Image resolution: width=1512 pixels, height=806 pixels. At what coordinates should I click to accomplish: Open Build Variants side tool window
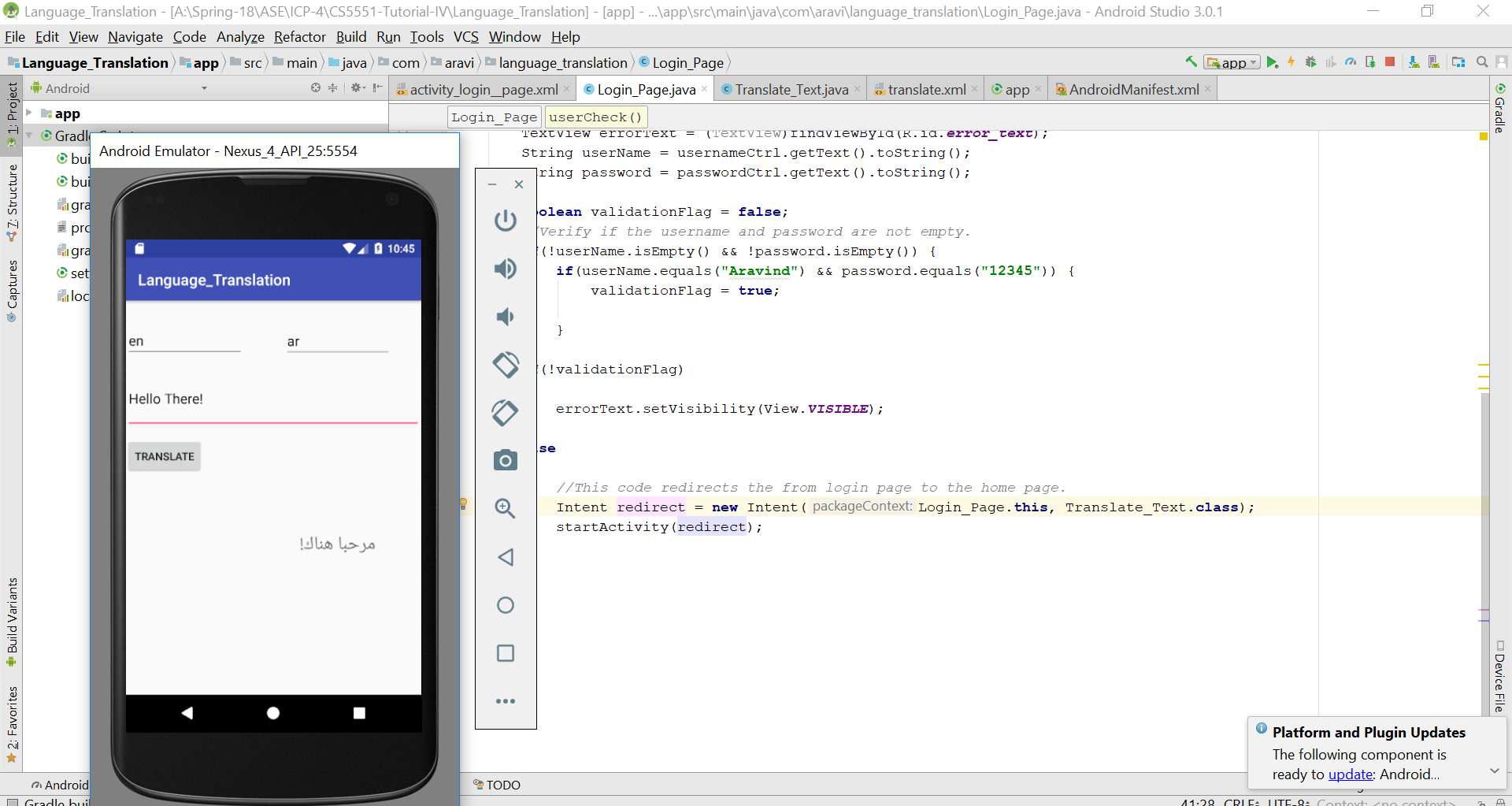12,622
